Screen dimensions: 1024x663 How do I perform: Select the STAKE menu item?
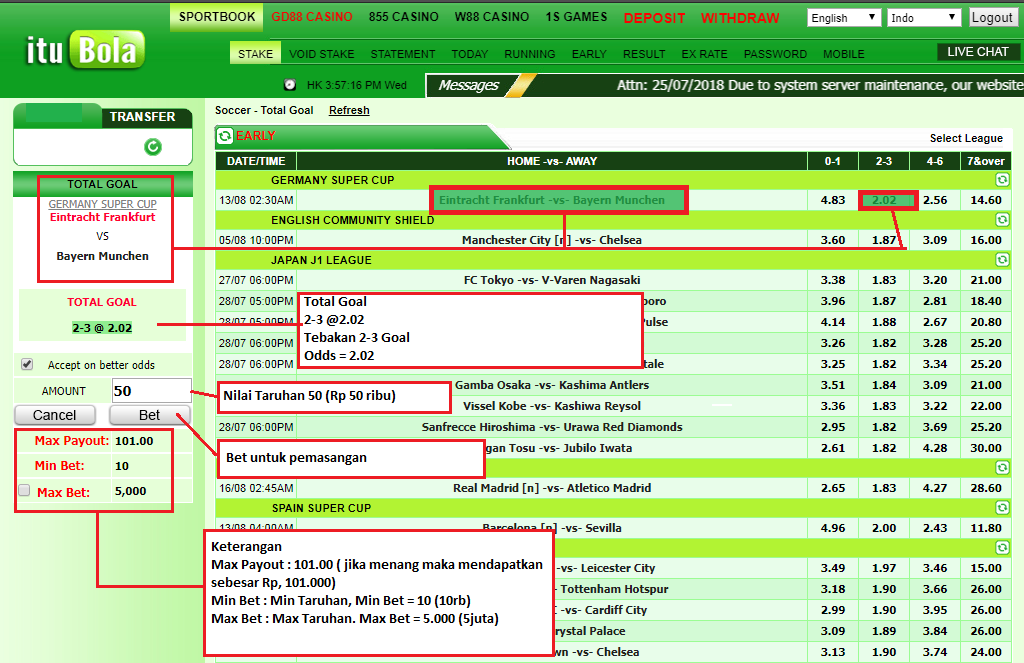pyautogui.click(x=255, y=54)
